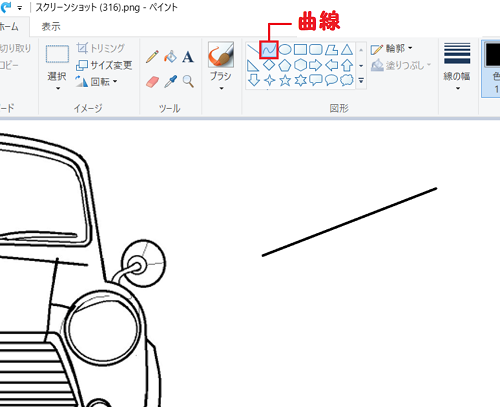Choose the Rounded rectangle shape
The width and height of the screenshot is (500, 407).
tap(316, 50)
